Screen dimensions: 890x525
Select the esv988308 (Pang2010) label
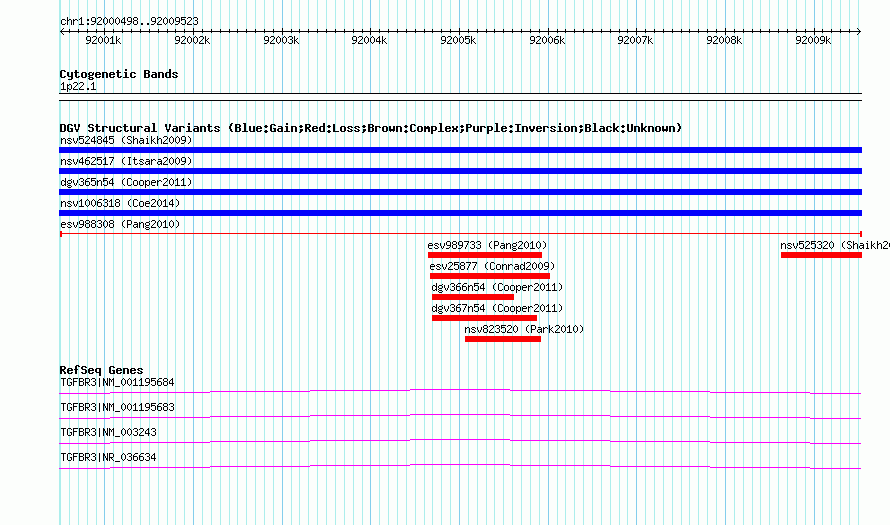pyautogui.click(x=120, y=224)
